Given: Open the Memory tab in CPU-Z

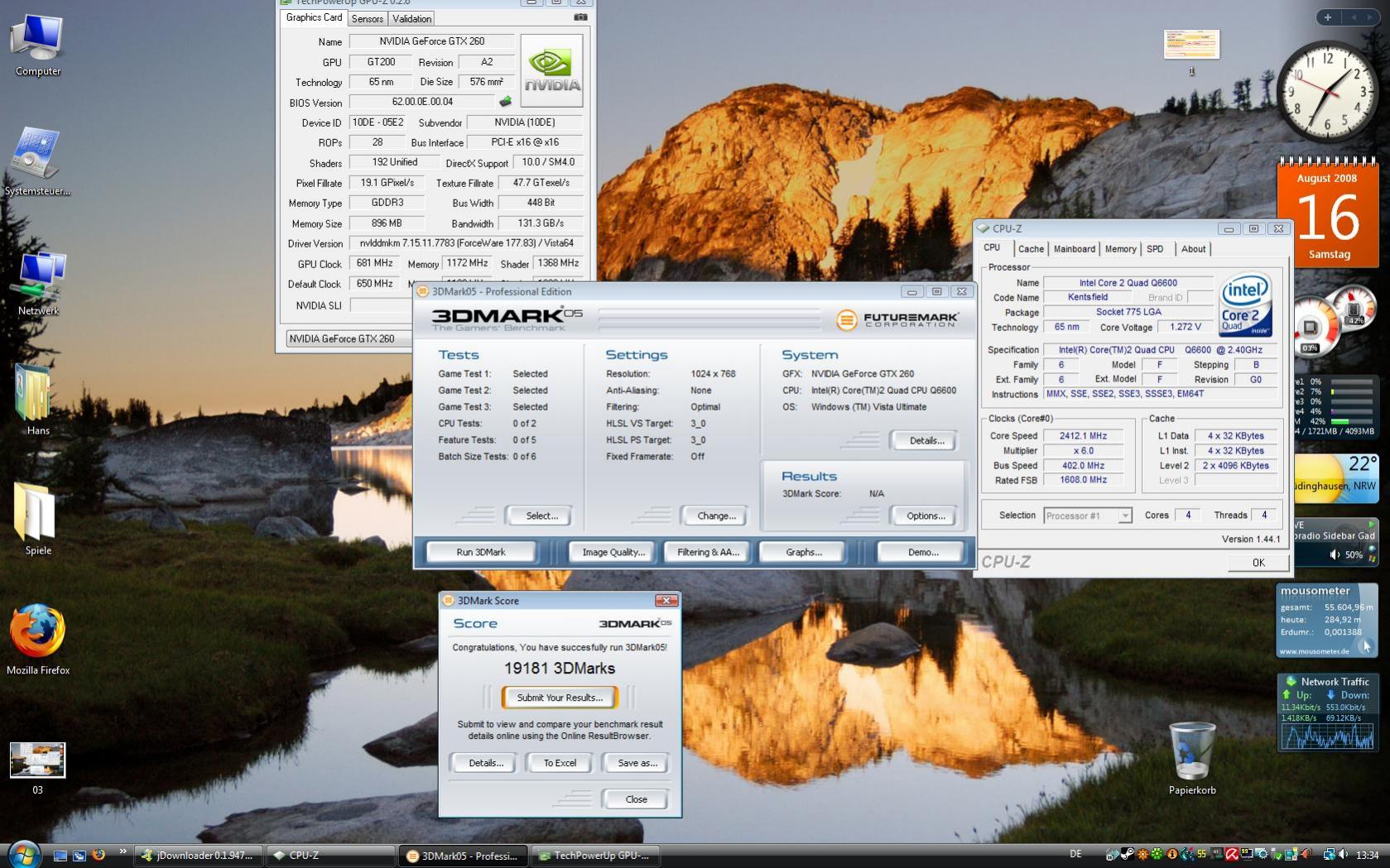Looking at the screenshot, I should coord(1120,249).
